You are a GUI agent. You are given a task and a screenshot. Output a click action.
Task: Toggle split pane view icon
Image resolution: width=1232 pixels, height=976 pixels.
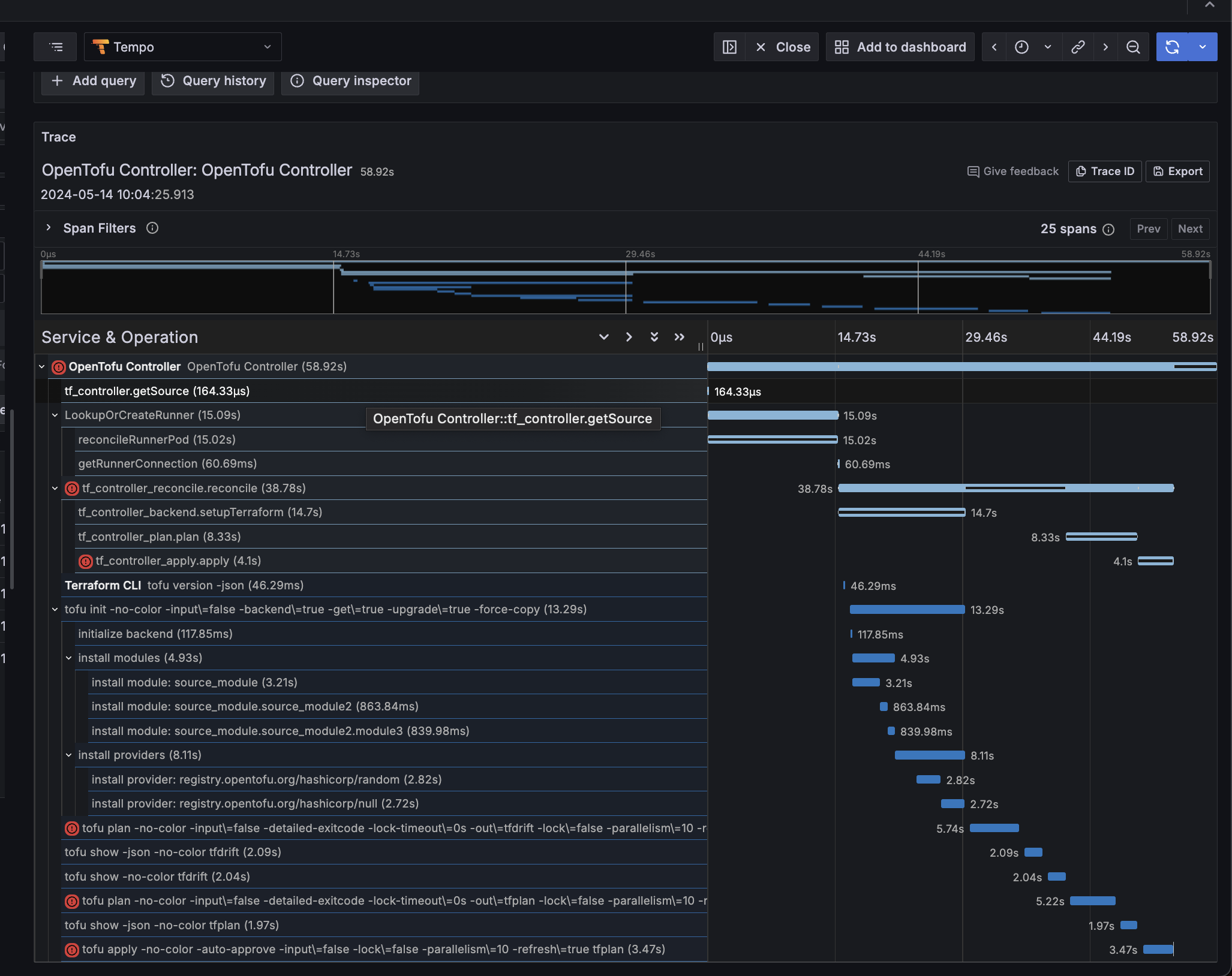[729, 47]
